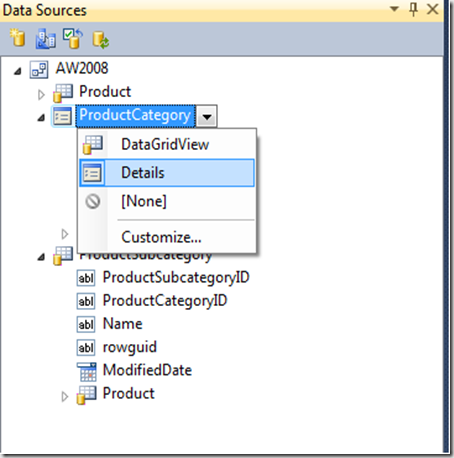
Task: Expand the top Product table node
Action: point(41,95)
